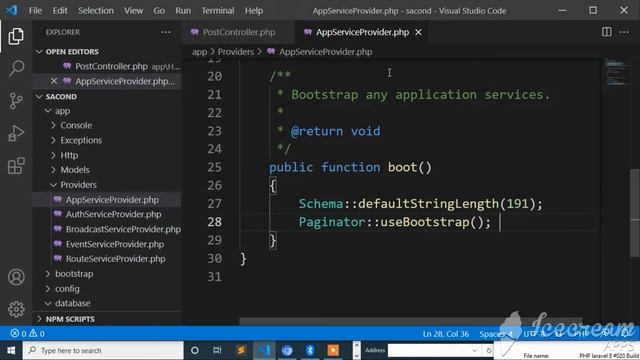Image resolution: width=640 pixels, height=360 pixels.
Task: Split the editor to the right
Action: tap(607, 32)
